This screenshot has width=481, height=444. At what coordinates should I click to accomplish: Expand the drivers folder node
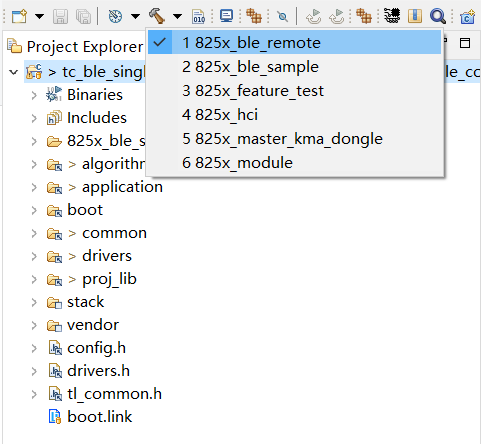tap(34, 256)
